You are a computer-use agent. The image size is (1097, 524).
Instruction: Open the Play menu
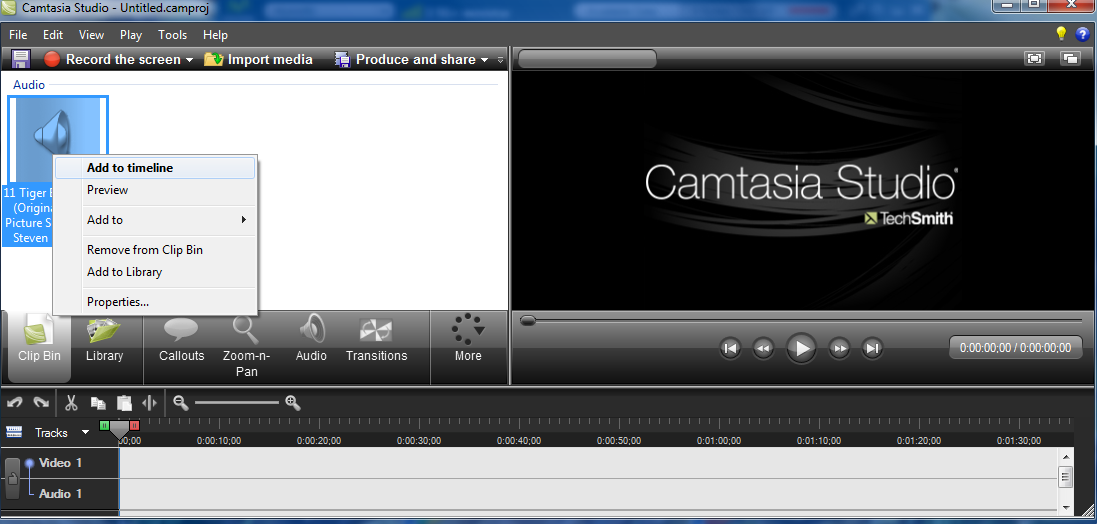131,34
